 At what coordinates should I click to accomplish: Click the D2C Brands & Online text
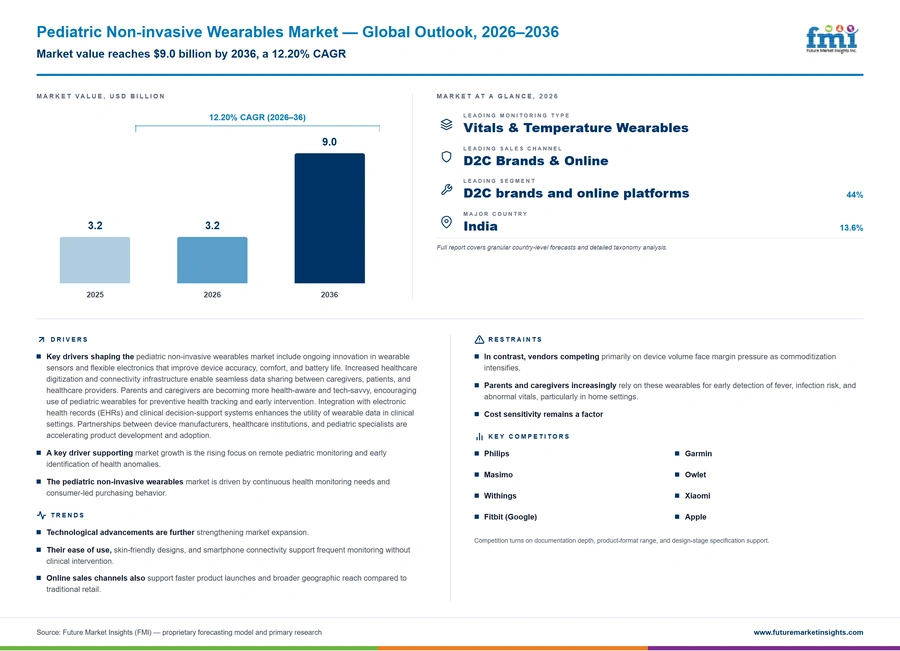tap(536, 161)
